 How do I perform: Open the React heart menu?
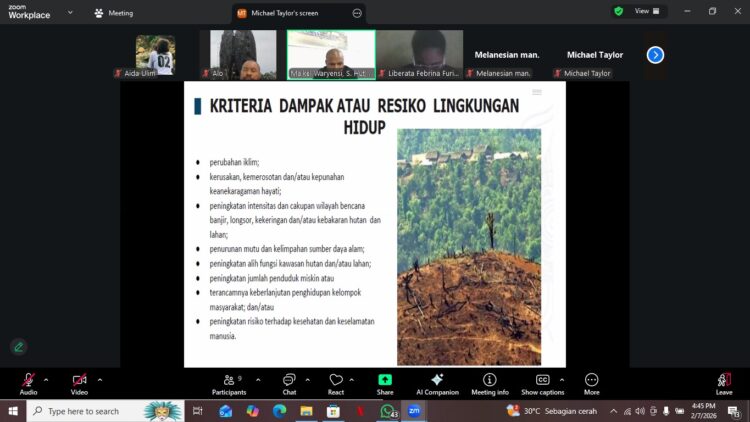(x=336, y=384)
